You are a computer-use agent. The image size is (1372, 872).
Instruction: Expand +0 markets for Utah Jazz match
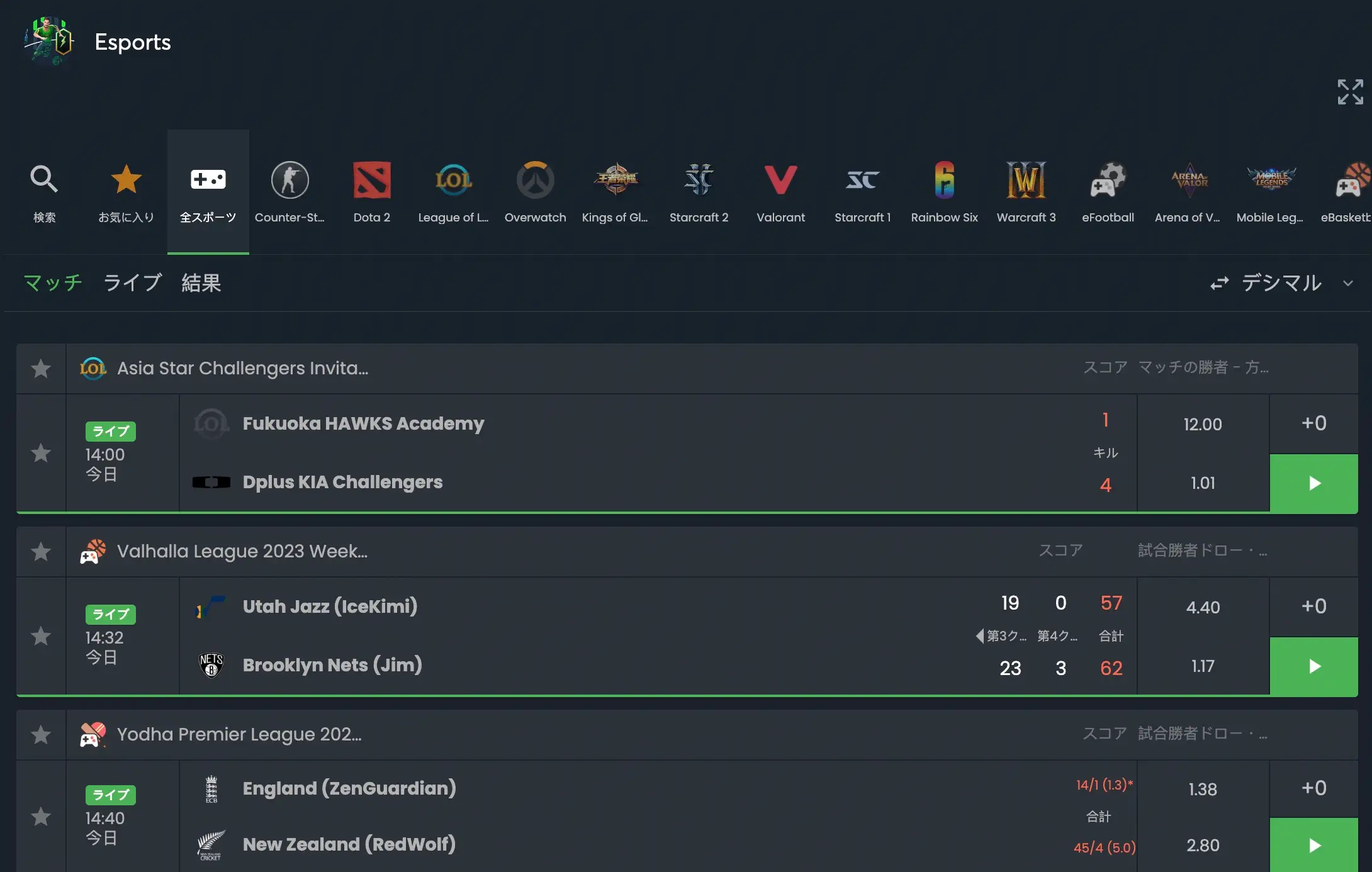click(x=1314, y=606)
